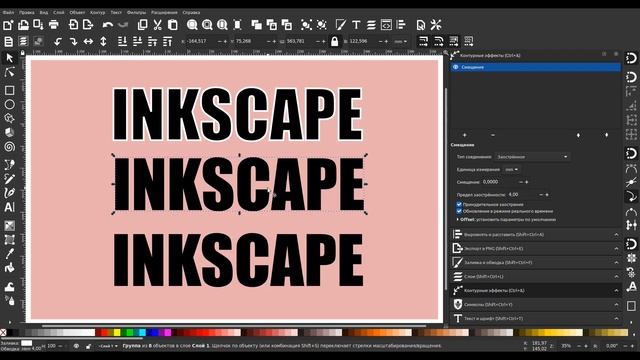
Task: Open the Фильтры menu
Action: click(x=136, y=13)
